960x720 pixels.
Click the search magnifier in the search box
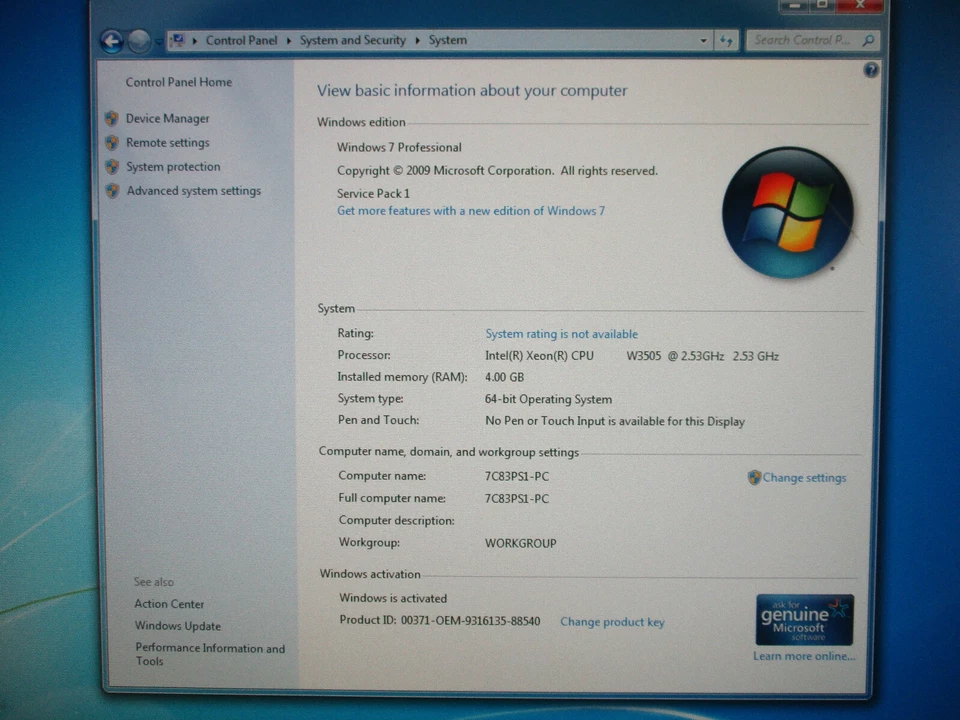click(866, 40)
